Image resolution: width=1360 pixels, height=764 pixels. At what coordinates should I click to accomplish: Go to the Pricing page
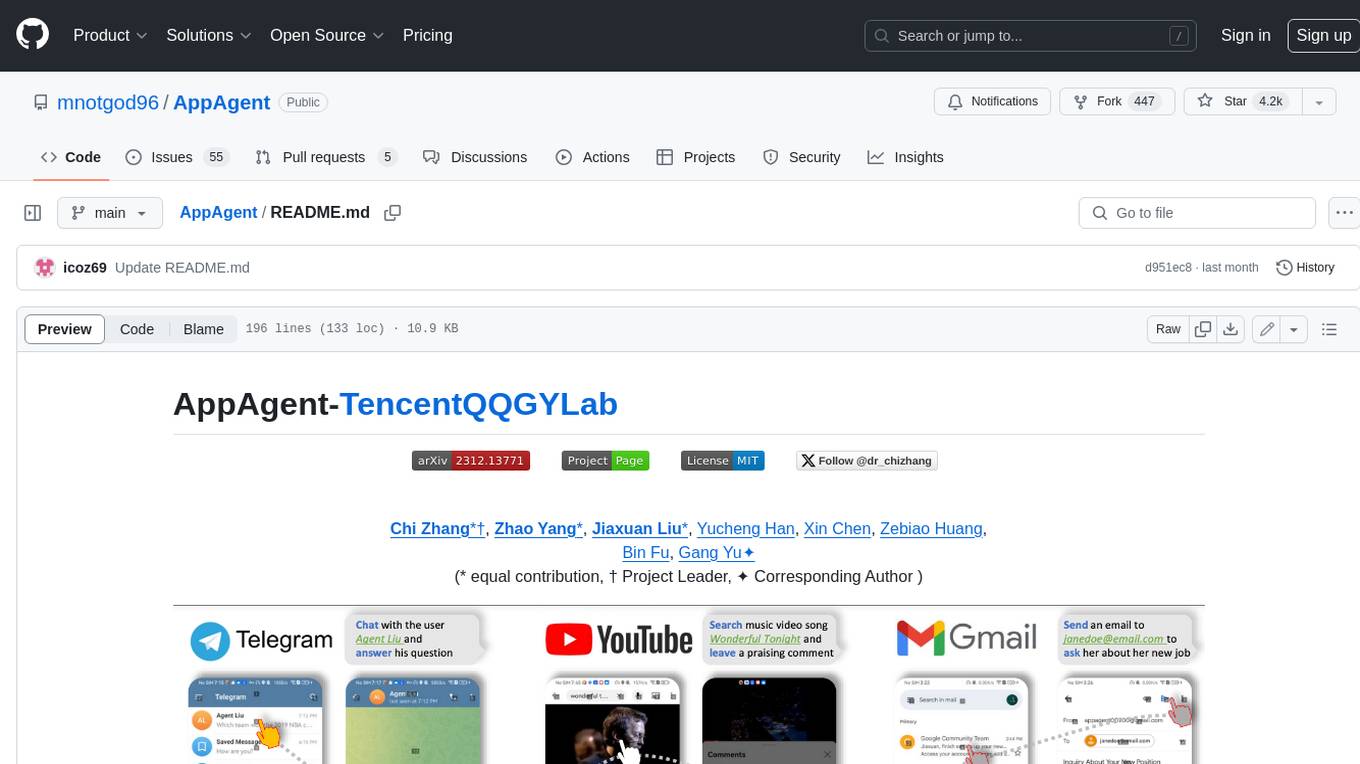[427, 35]
